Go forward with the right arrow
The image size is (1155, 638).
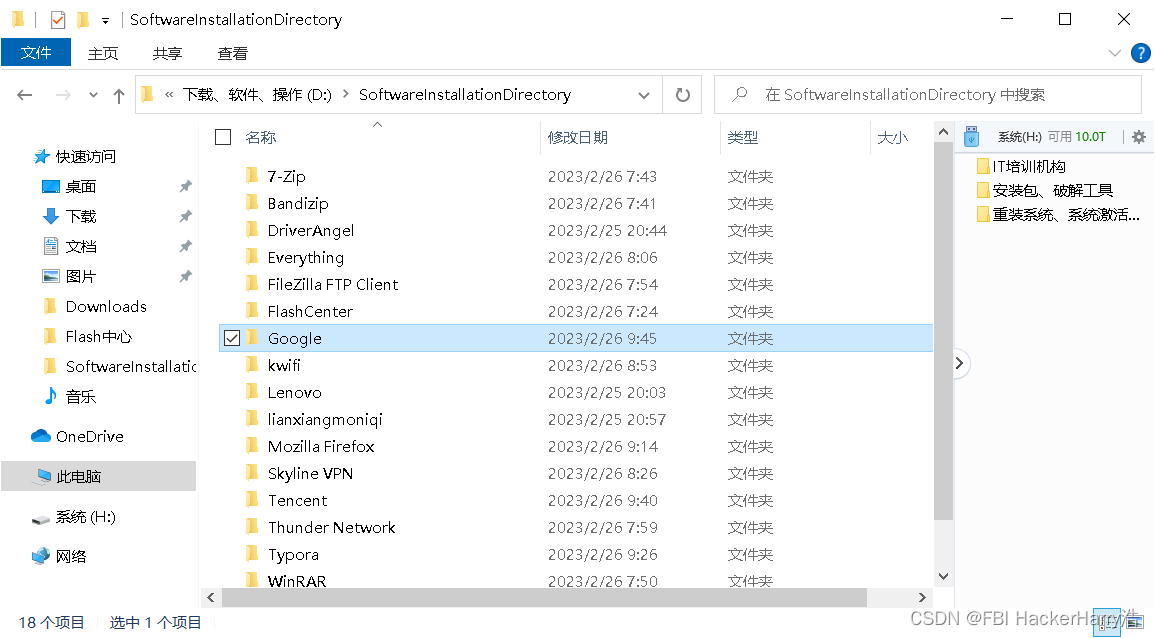point(63,95)
